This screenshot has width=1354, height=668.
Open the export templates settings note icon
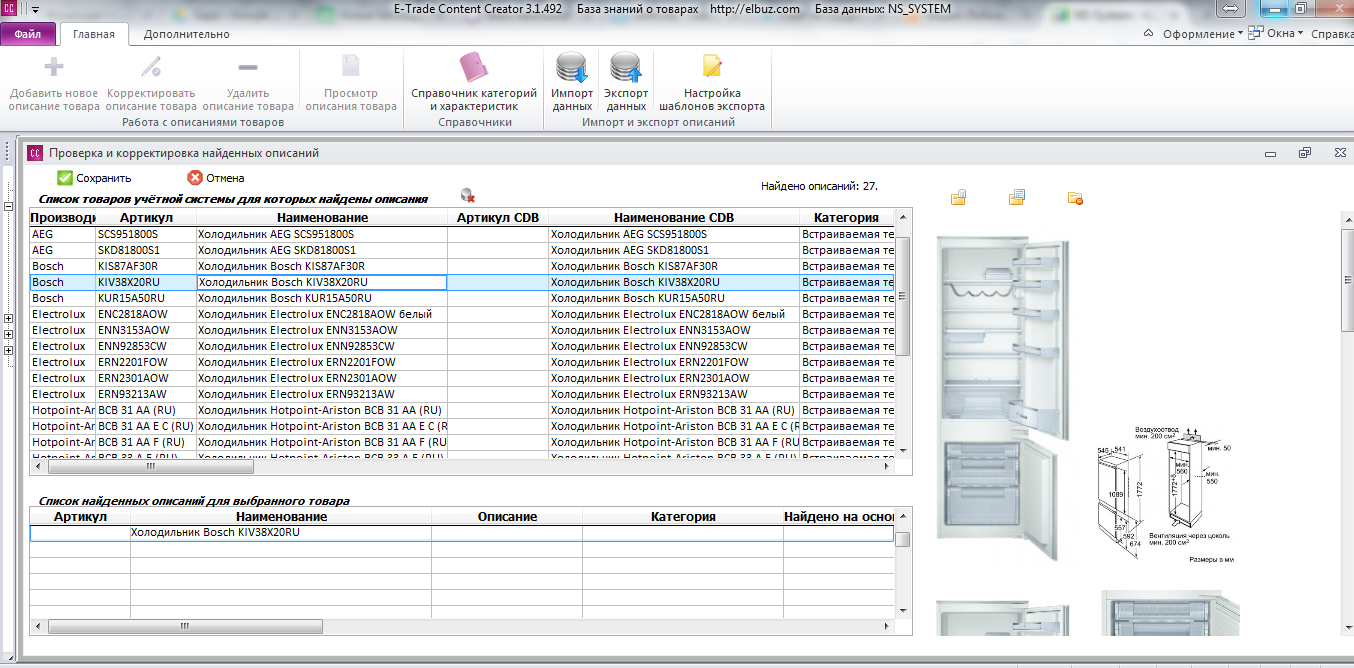click(x=712, y=67)
